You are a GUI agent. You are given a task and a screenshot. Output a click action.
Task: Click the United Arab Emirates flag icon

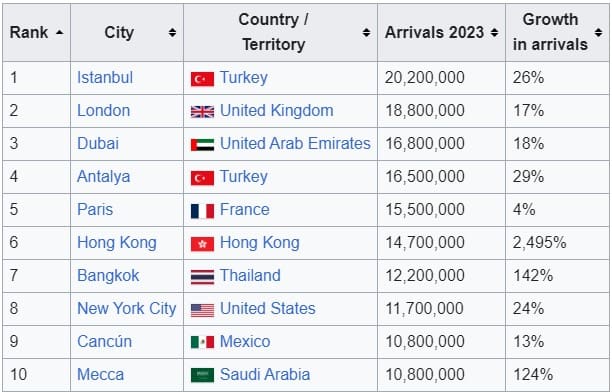(202, 145)
